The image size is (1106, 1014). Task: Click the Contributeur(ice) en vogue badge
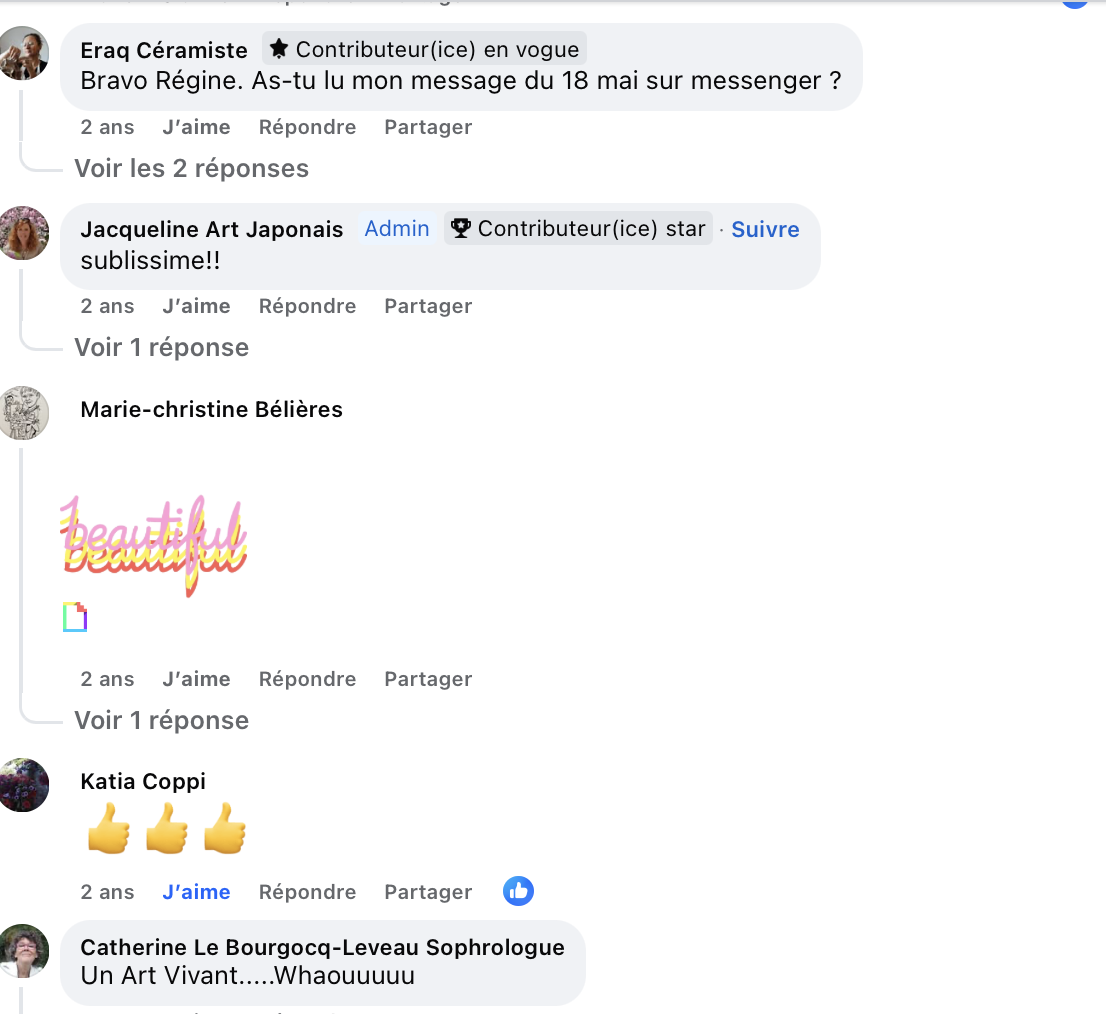click(425, 49)
